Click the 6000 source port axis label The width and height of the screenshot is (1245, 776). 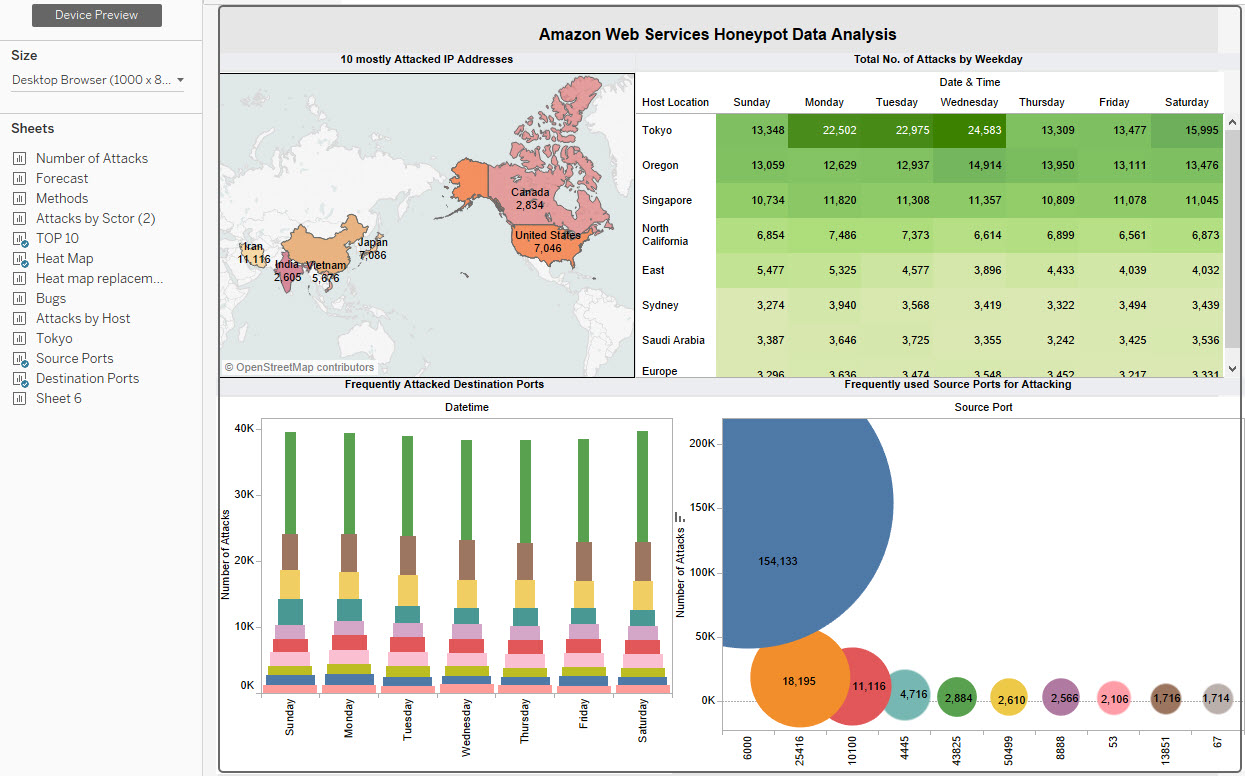click(x=747, y=750)
